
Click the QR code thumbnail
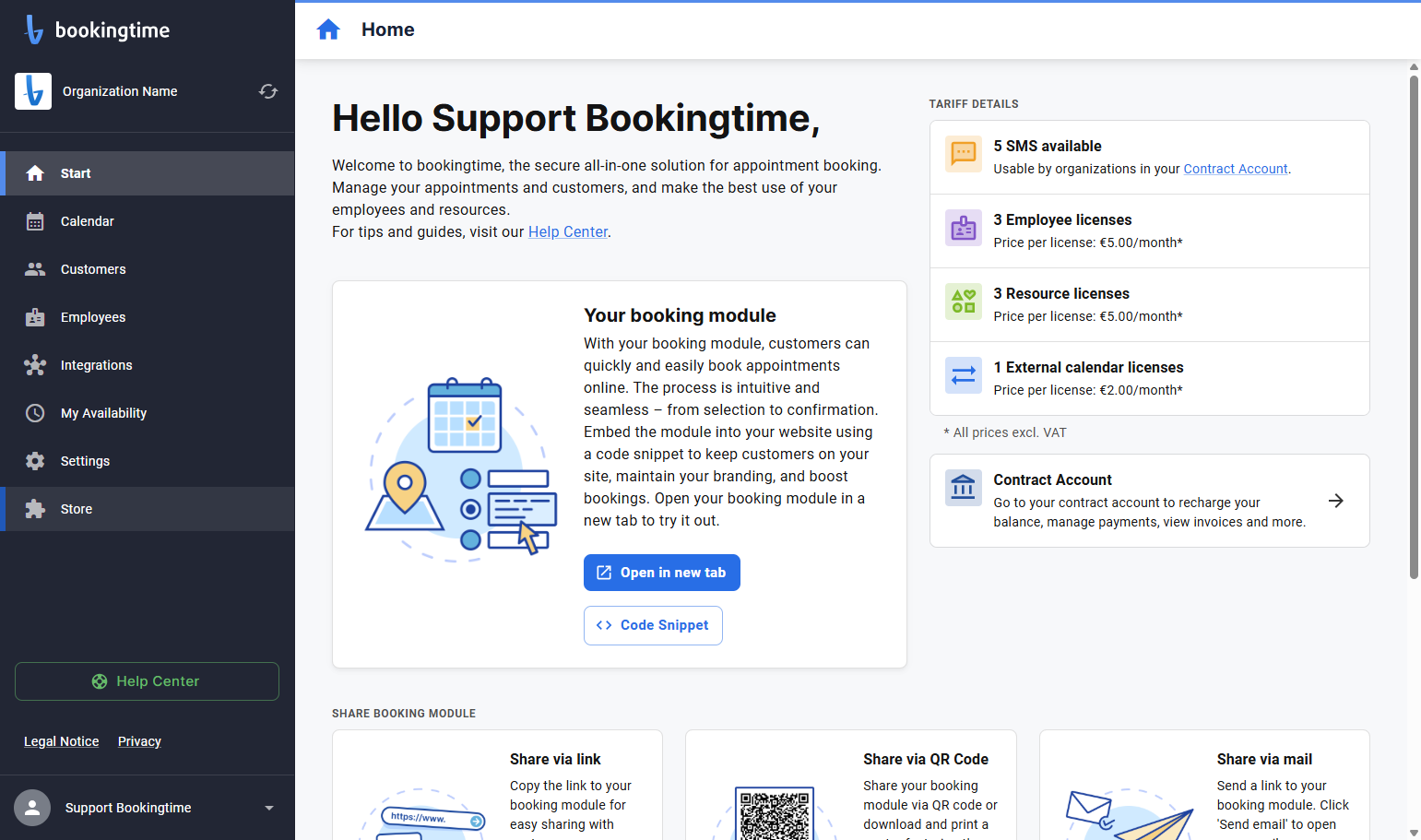click(775, 813)
